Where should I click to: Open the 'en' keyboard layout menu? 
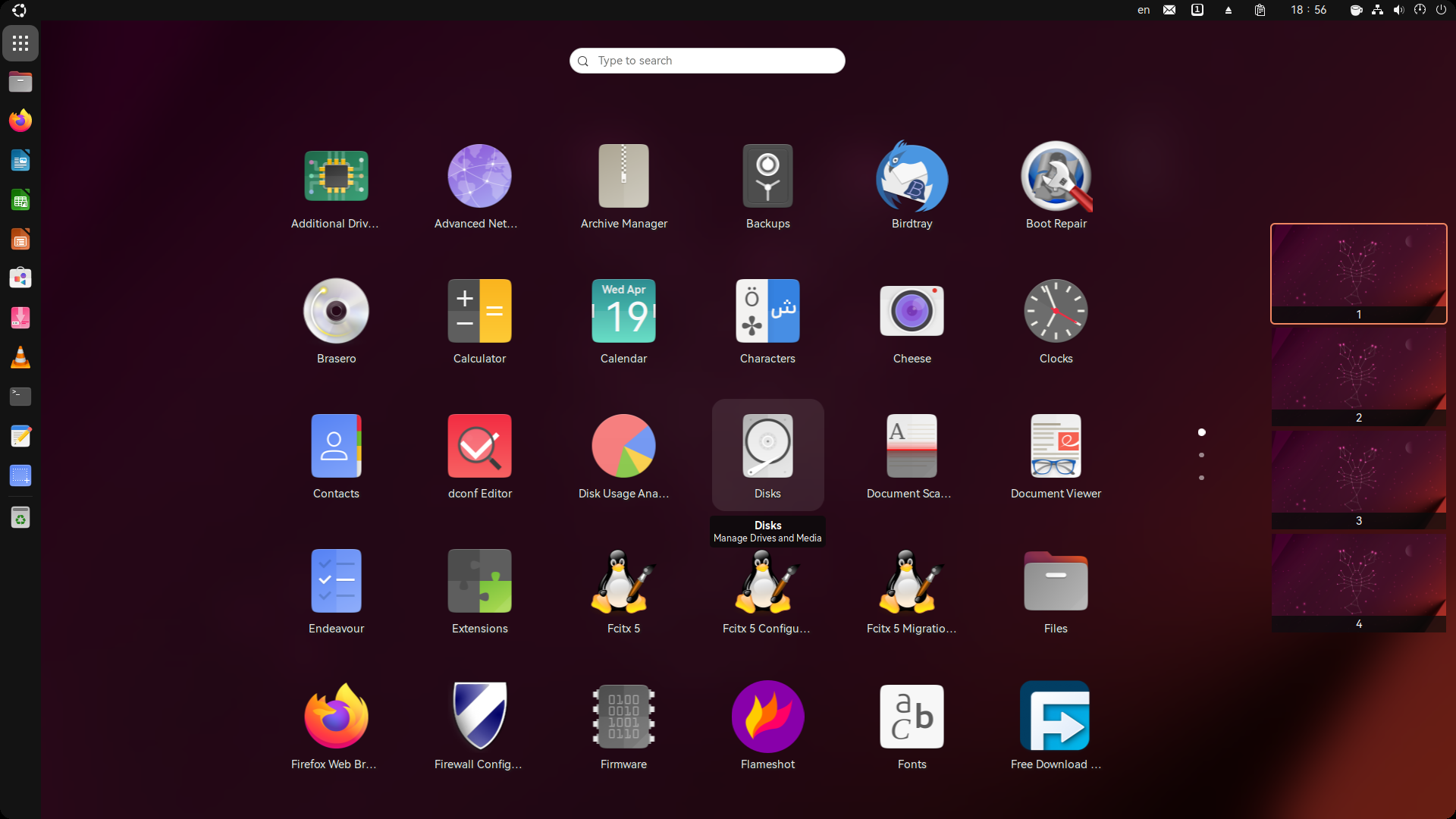tap(1144, 10)
